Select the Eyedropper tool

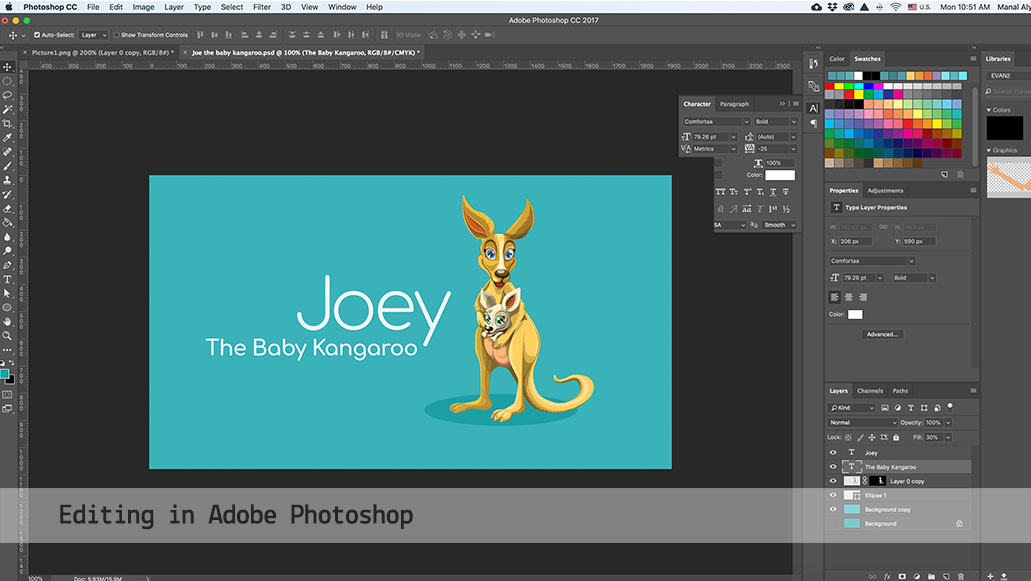(x=7, y=138)
